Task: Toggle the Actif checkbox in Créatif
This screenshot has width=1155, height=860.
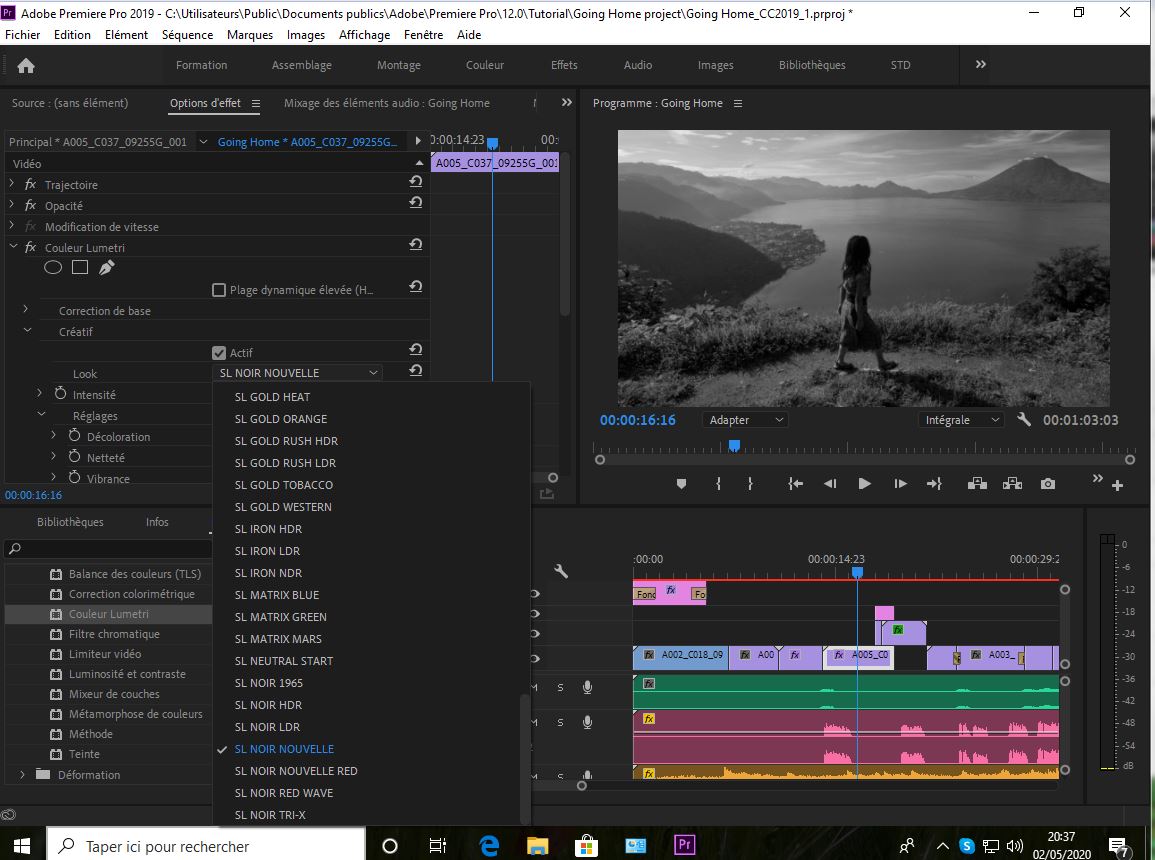Action: (x=219, y=353)
